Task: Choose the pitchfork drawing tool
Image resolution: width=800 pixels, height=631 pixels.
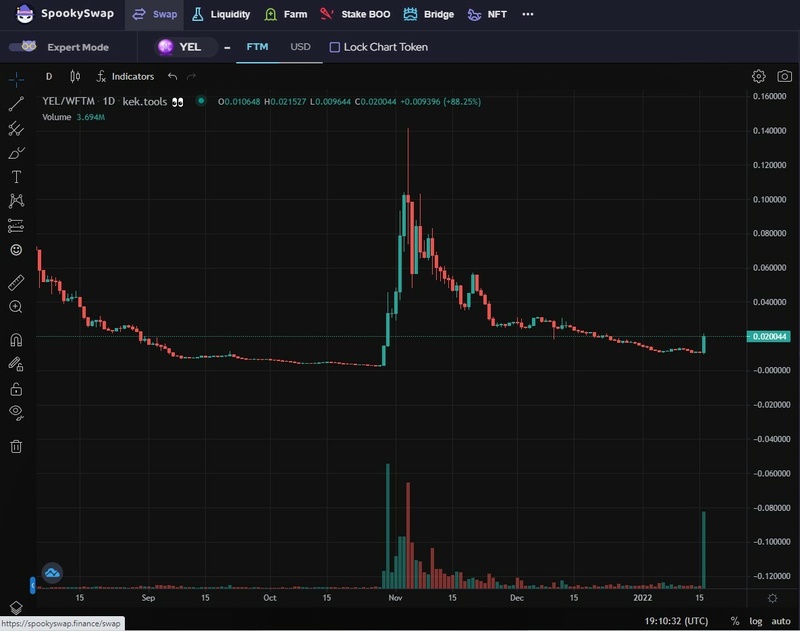Action: click(x=16, y=129)
